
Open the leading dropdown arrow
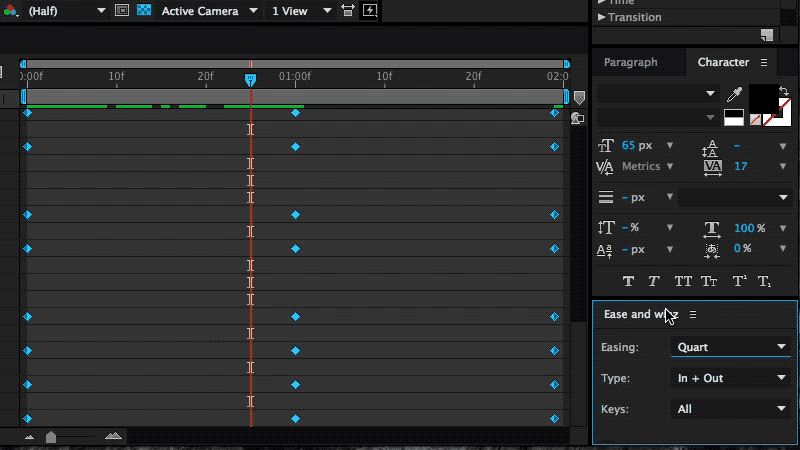click(783, 146)
